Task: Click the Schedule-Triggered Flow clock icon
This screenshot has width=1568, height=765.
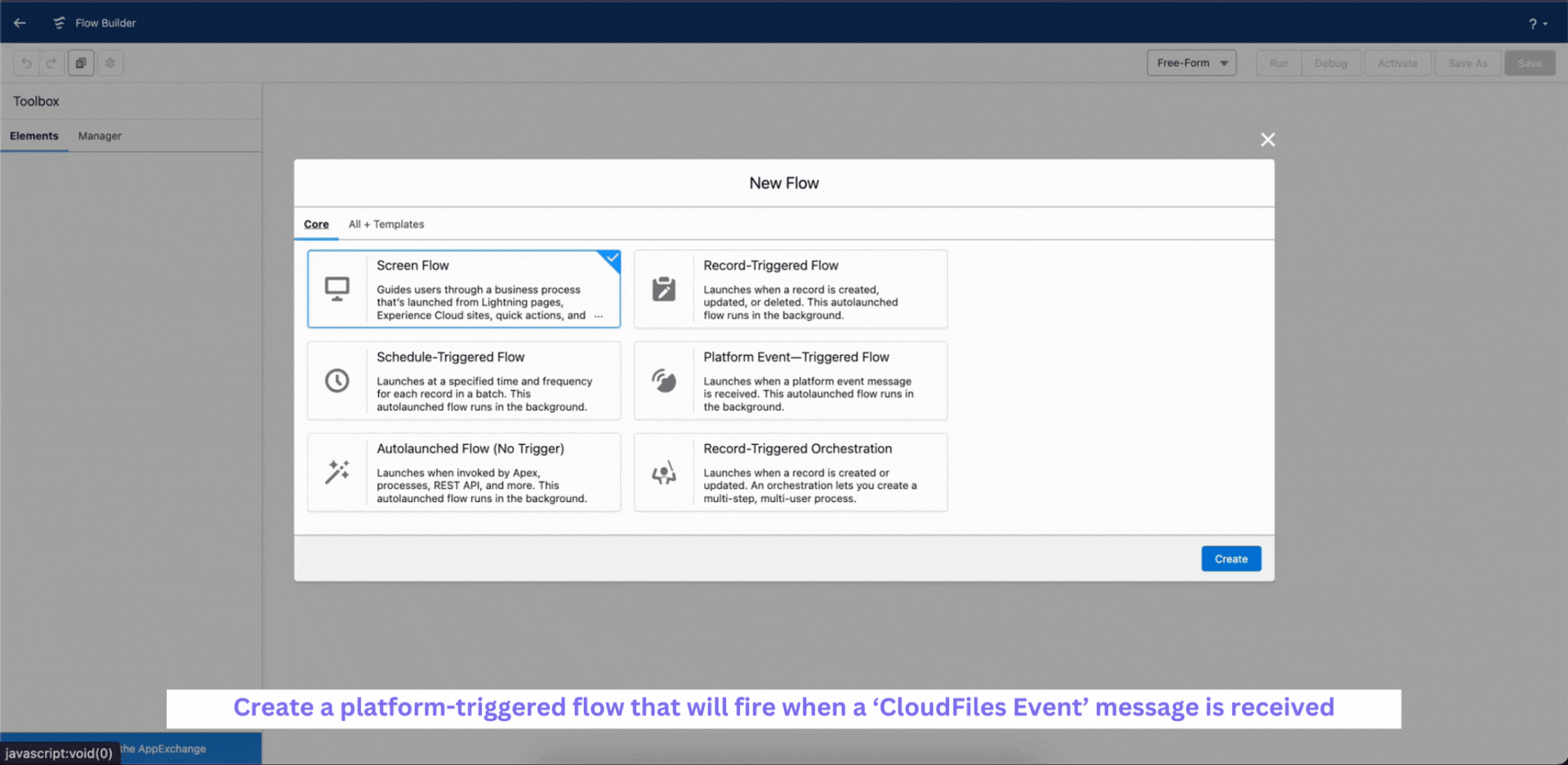Action: pyautogui.click(x=337, y=380)
